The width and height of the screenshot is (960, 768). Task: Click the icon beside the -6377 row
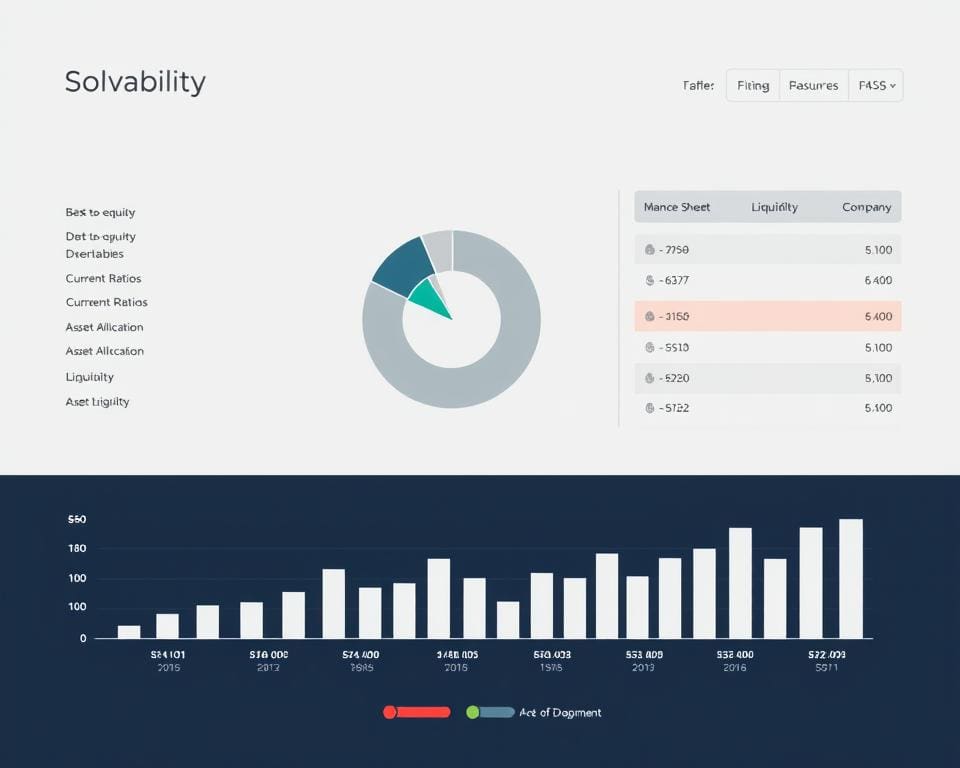point(650,281)
